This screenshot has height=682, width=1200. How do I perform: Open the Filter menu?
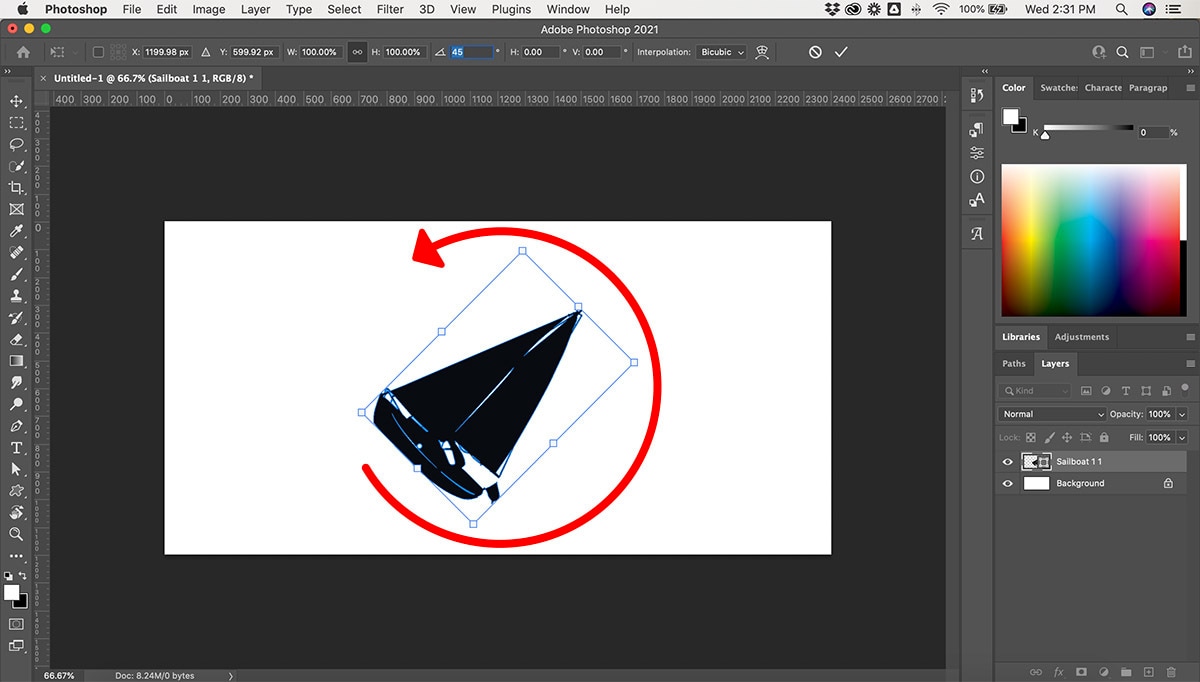pos(390,9)
